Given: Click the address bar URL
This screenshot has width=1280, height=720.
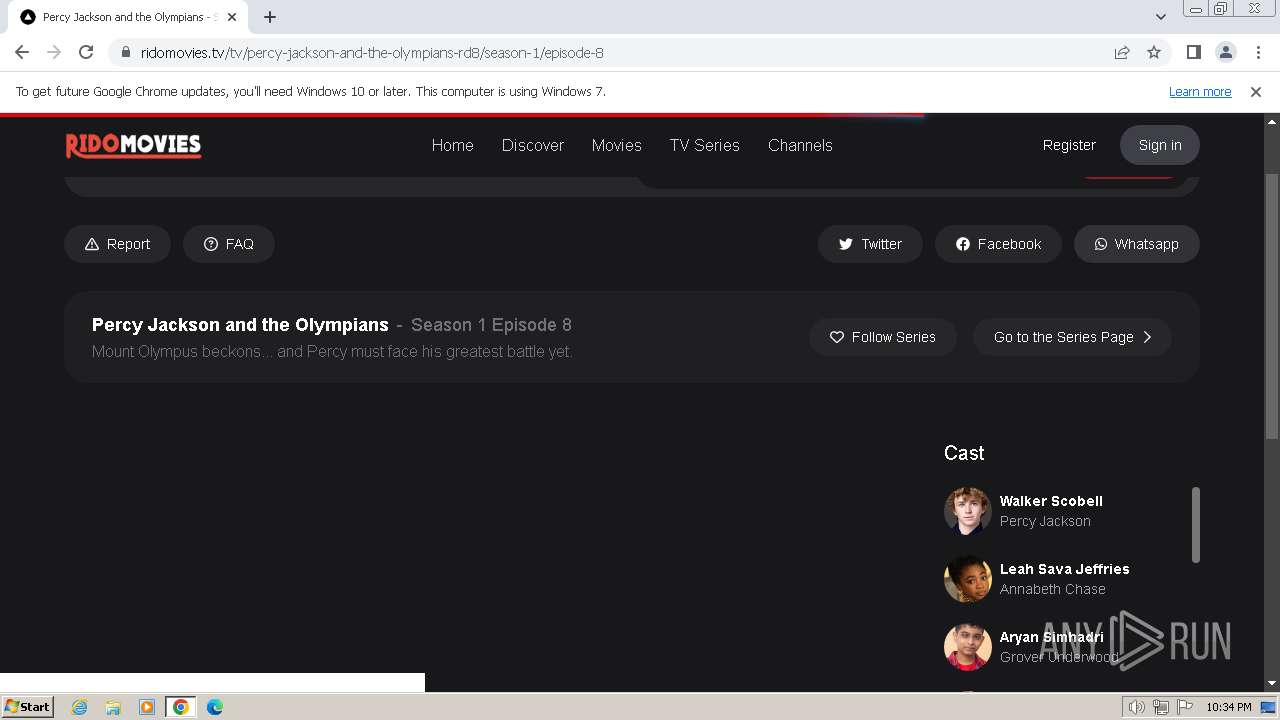Looking at the screenshot, I should 372,53.
